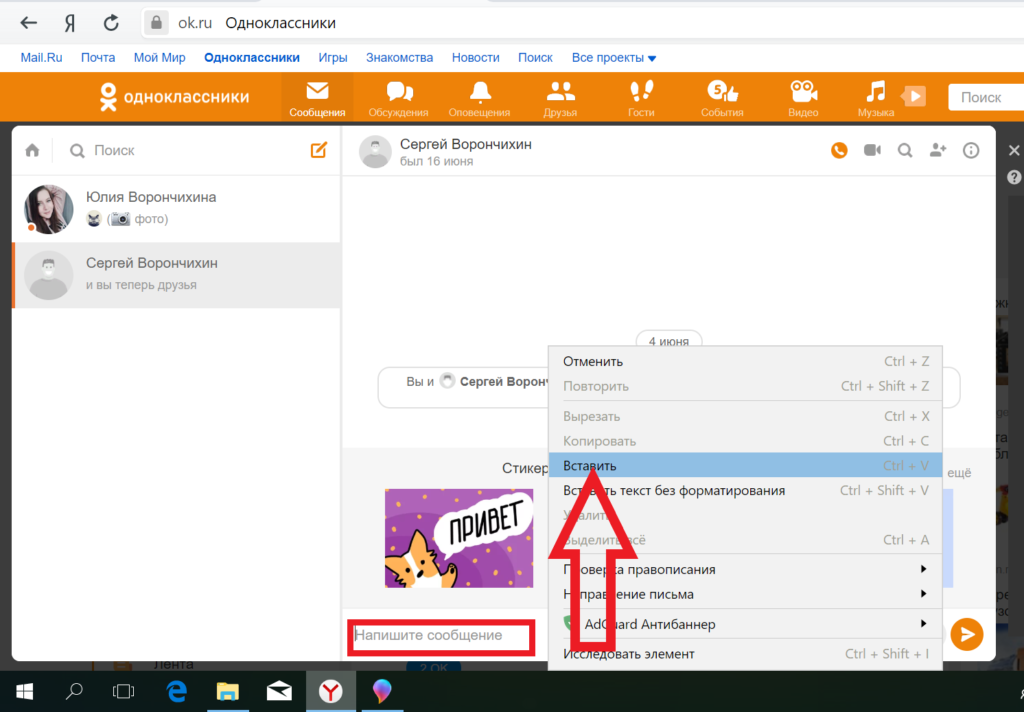Image resolution: width=1024 pixels, height=712 pixels.
Task: Open Видео camera icon in toolbar
Action: click(x=803, y=98)
